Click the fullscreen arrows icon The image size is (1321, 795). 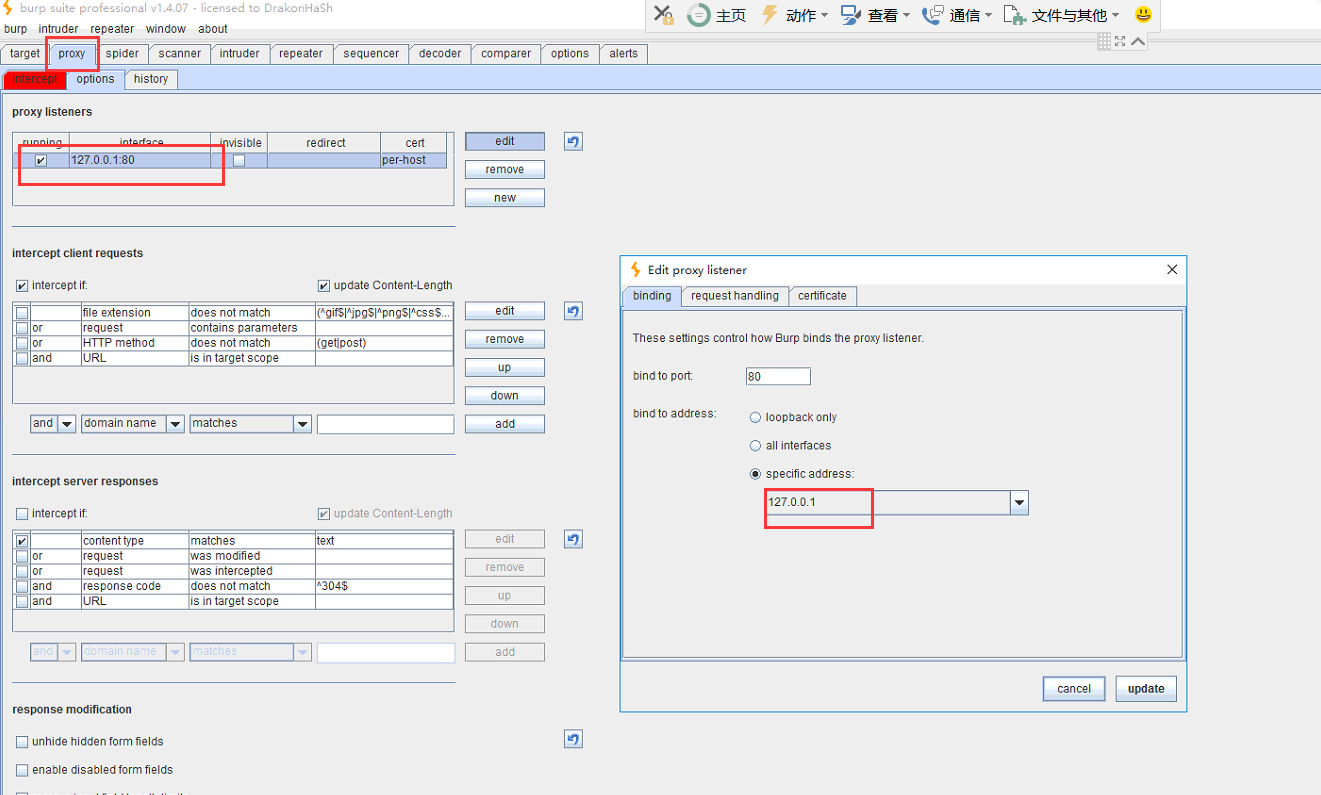1120,41
